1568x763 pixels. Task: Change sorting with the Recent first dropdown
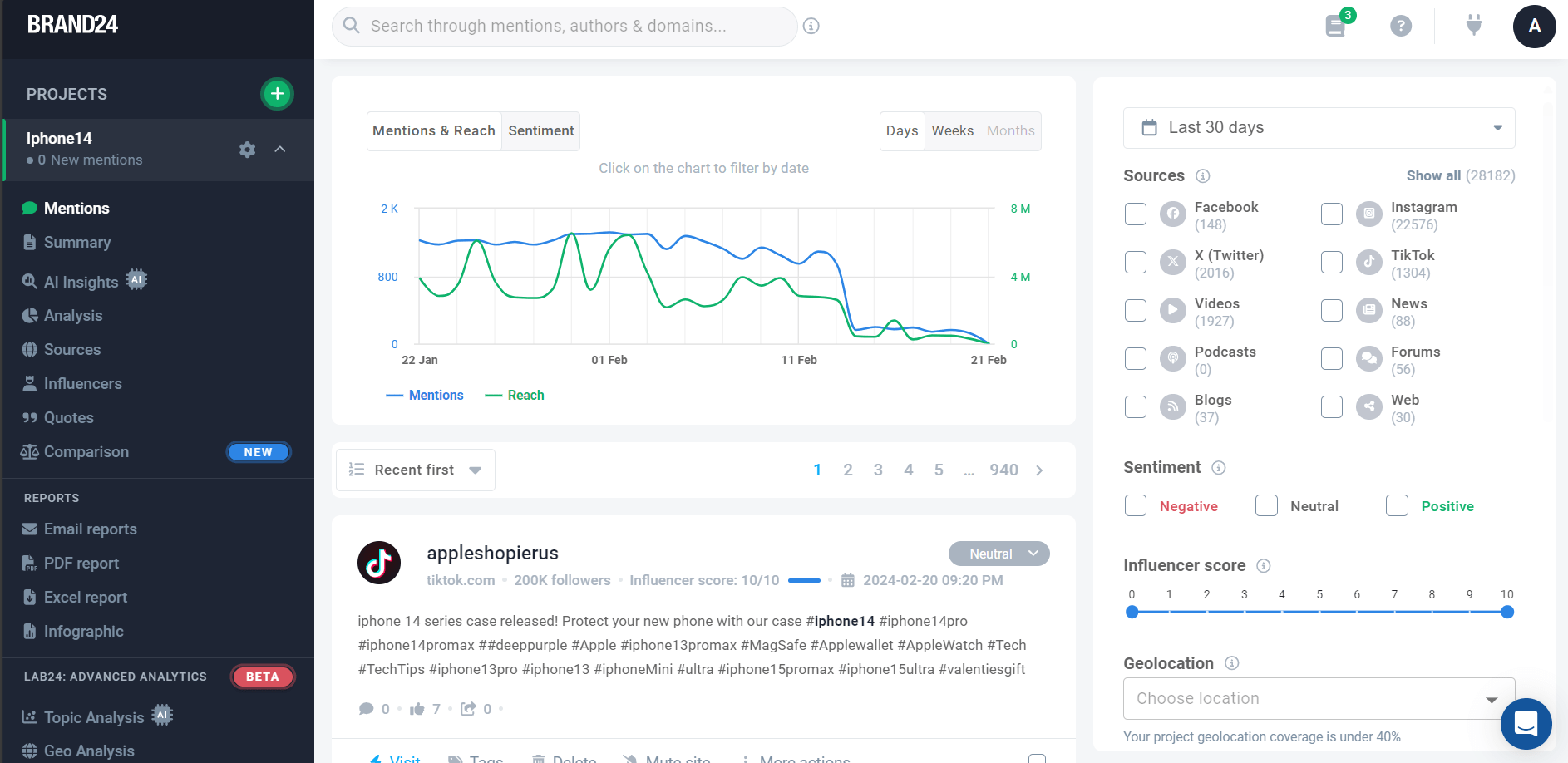pyautogui.click(x=415, y=470)
